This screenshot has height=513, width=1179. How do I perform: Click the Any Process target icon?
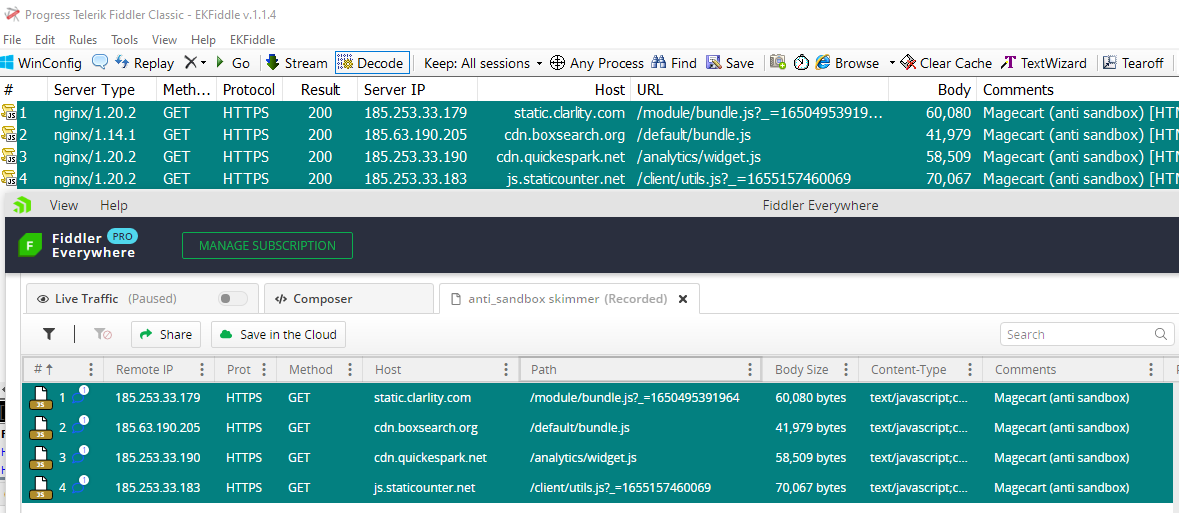(557, 63)
